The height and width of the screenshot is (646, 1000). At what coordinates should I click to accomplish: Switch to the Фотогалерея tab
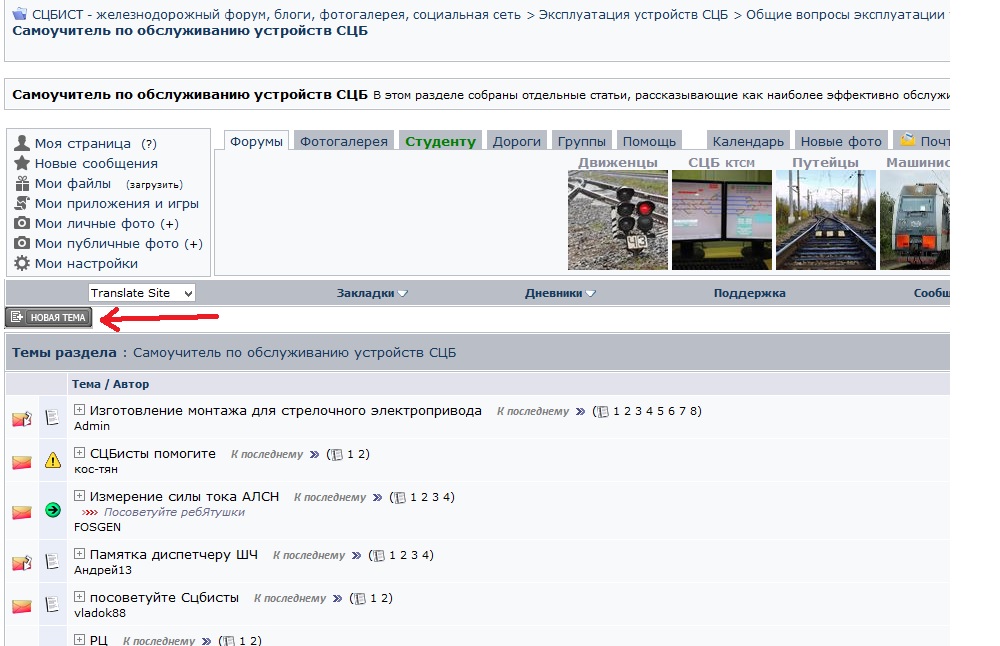pyautogui.click(x=343, y=141)
